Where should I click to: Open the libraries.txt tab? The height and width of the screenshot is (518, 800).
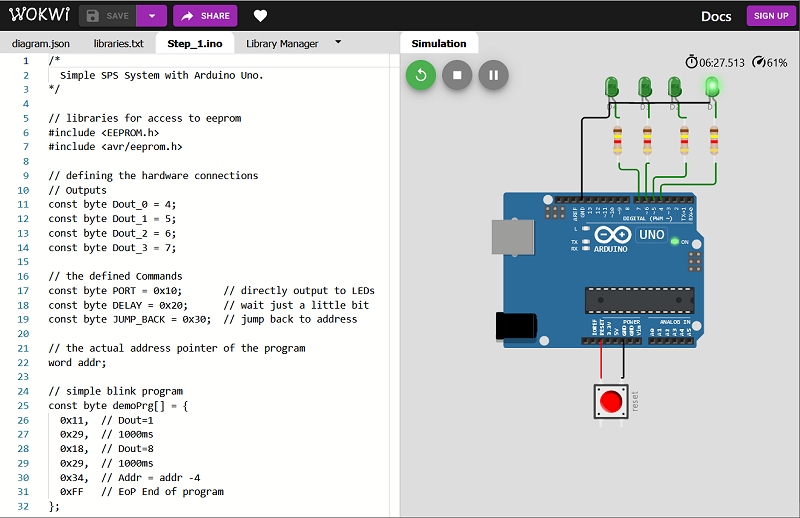[x=119, y=44]
